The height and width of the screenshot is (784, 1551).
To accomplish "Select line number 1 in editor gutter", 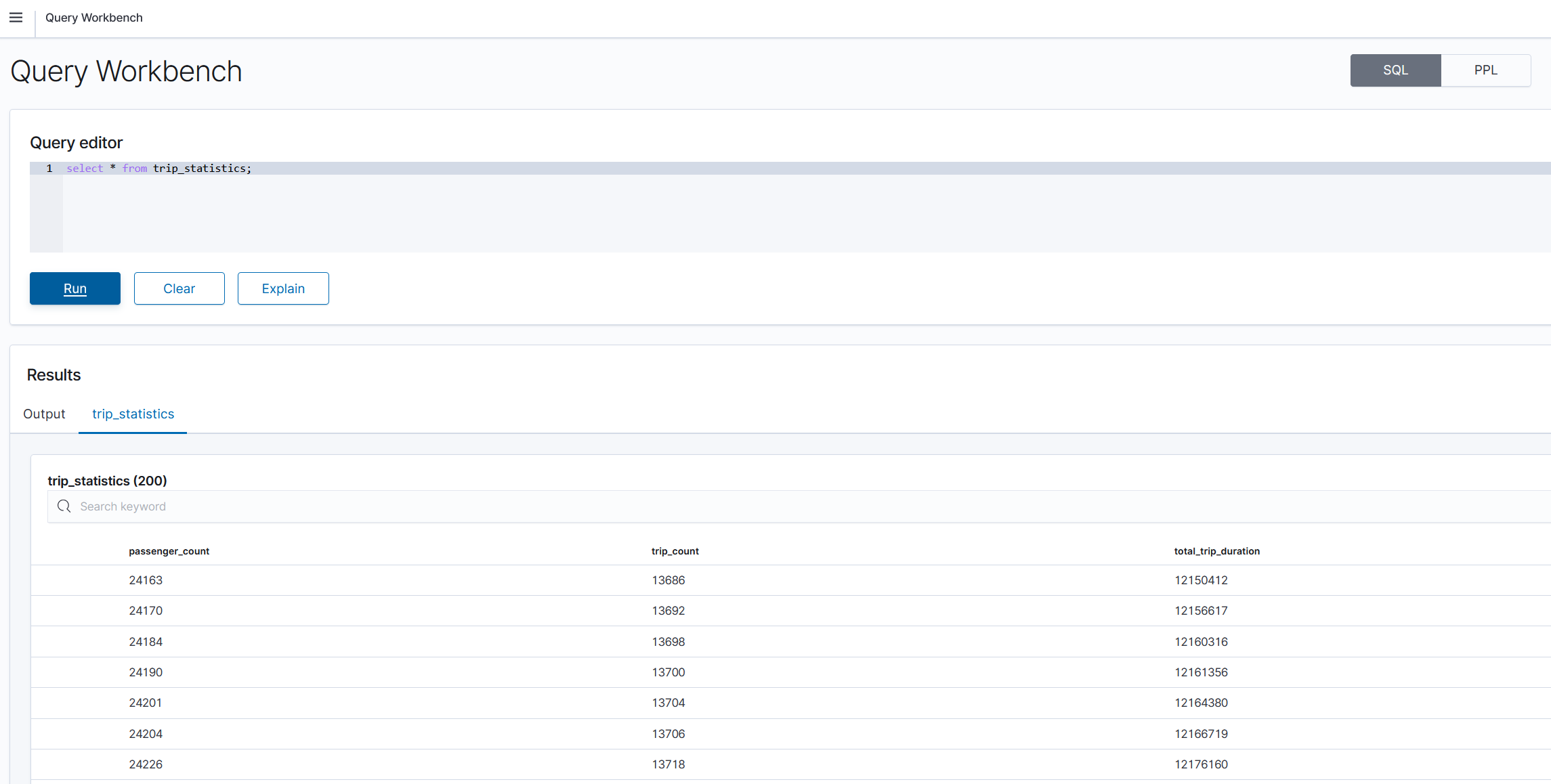I will coord(49,169).
